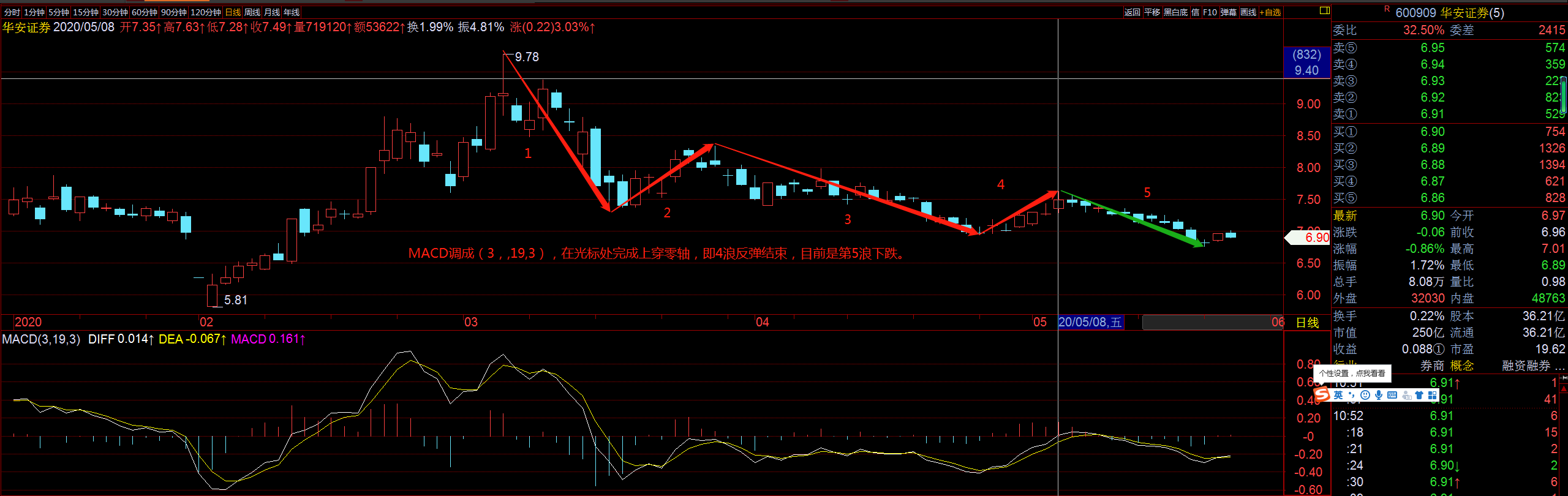Select the 日线 daily period tab

click(233, 12)
